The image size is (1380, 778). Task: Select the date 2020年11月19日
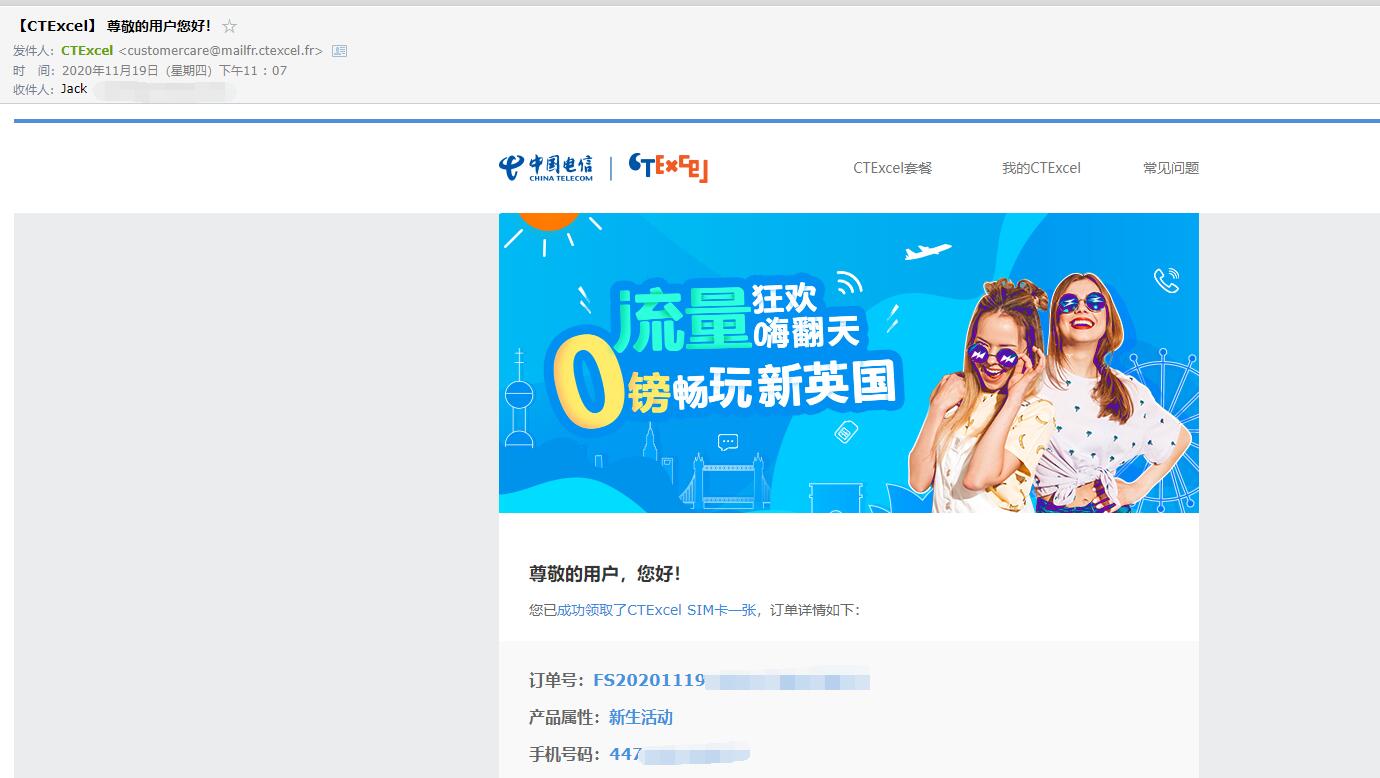tap(110, 70)
